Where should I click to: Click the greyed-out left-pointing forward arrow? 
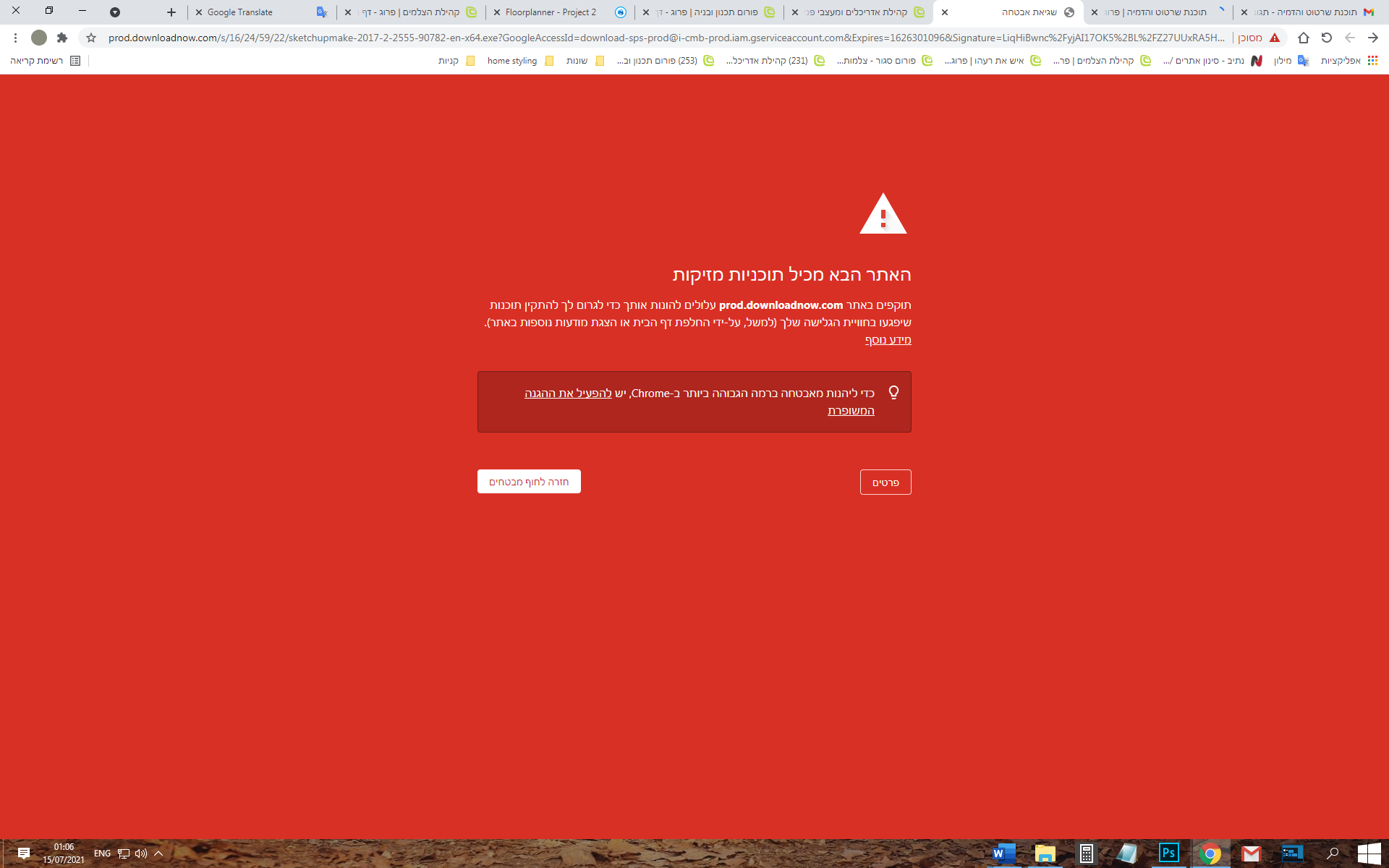(x=1350, y=38)
